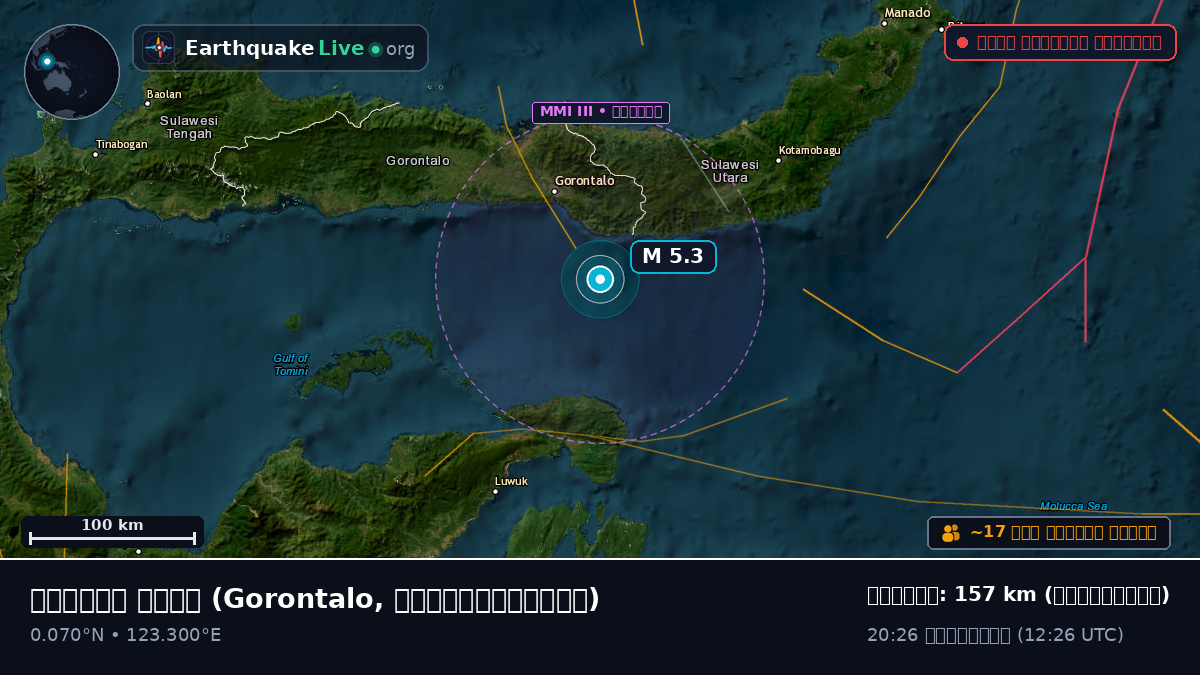Viewport: 1200px width, 675px height.
Task: Click the MMI III intensity label
Action: [x=601, y=112]
